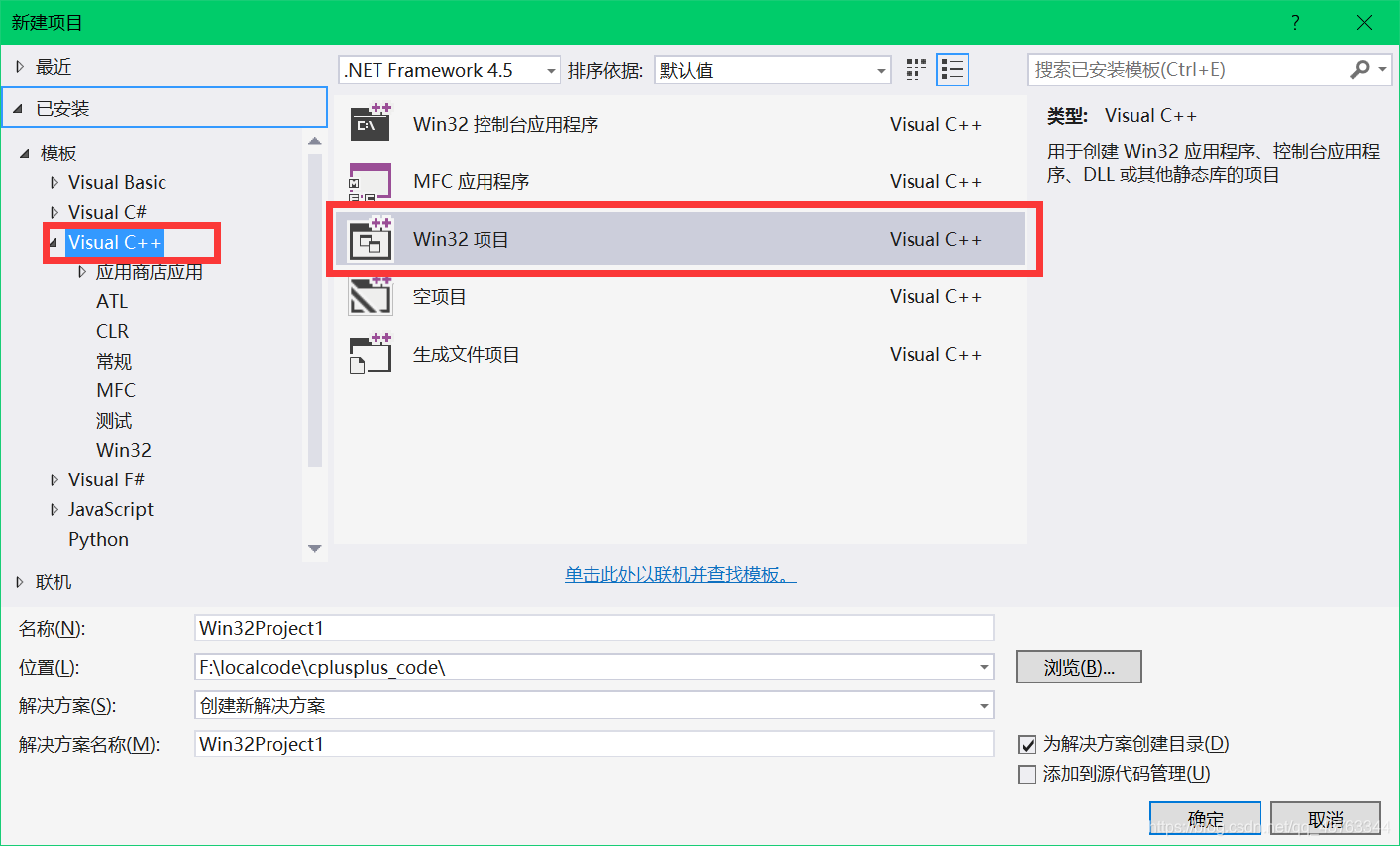This screenshot has width=1400, height=846.
Task: Click the 解决方案名称 input field
Action: tap(594, 744)
